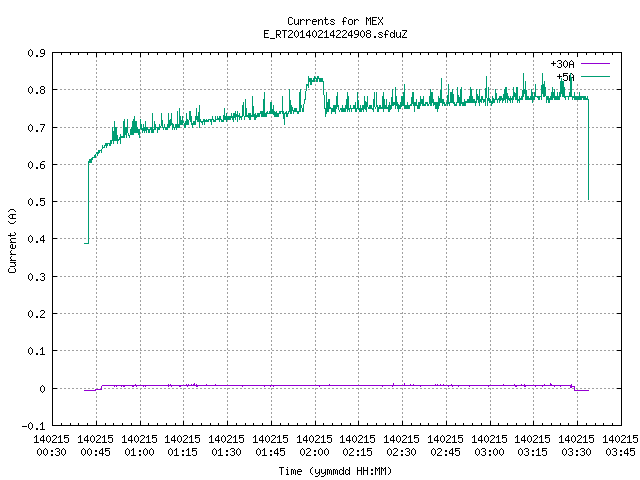Click the chart title 'Currents for MEX'
The height and width of the screenshot is (480, 640).
(x=335, y=21)
